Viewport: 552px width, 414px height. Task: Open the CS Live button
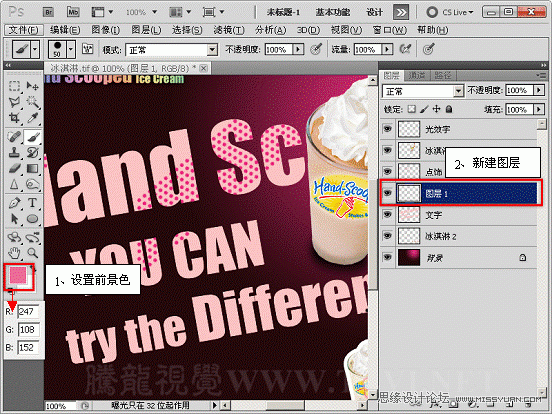click(x=450, y=12)
